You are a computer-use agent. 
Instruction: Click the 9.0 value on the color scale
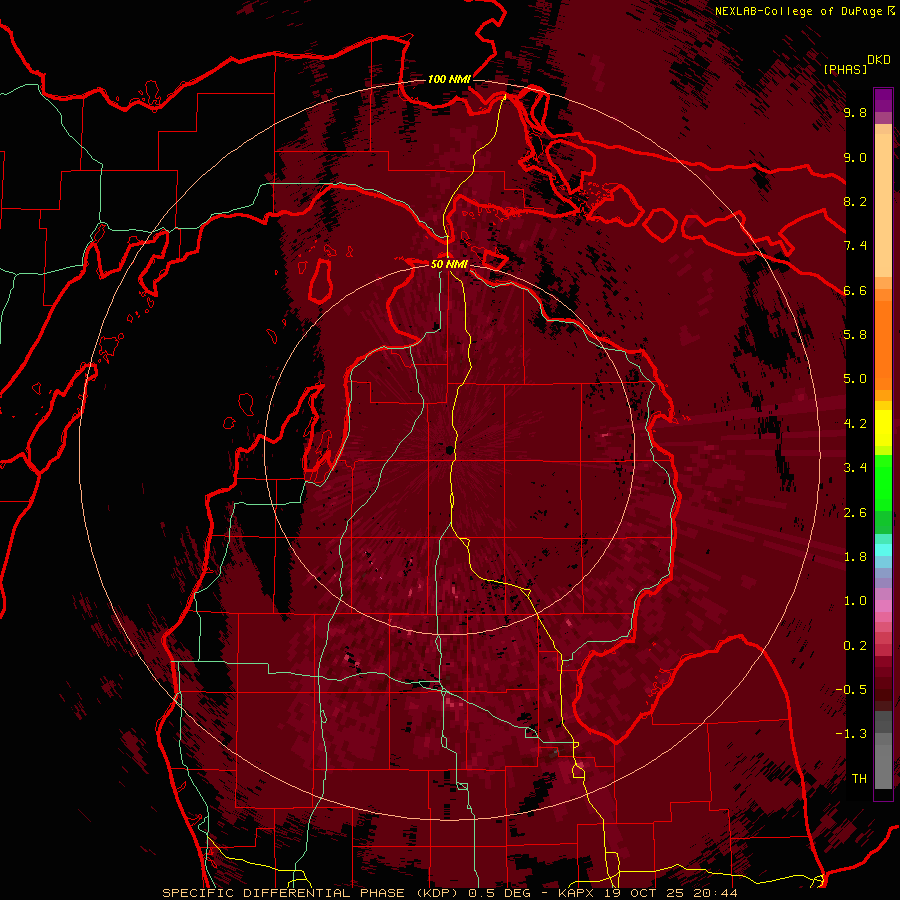(x=855, y=157)
